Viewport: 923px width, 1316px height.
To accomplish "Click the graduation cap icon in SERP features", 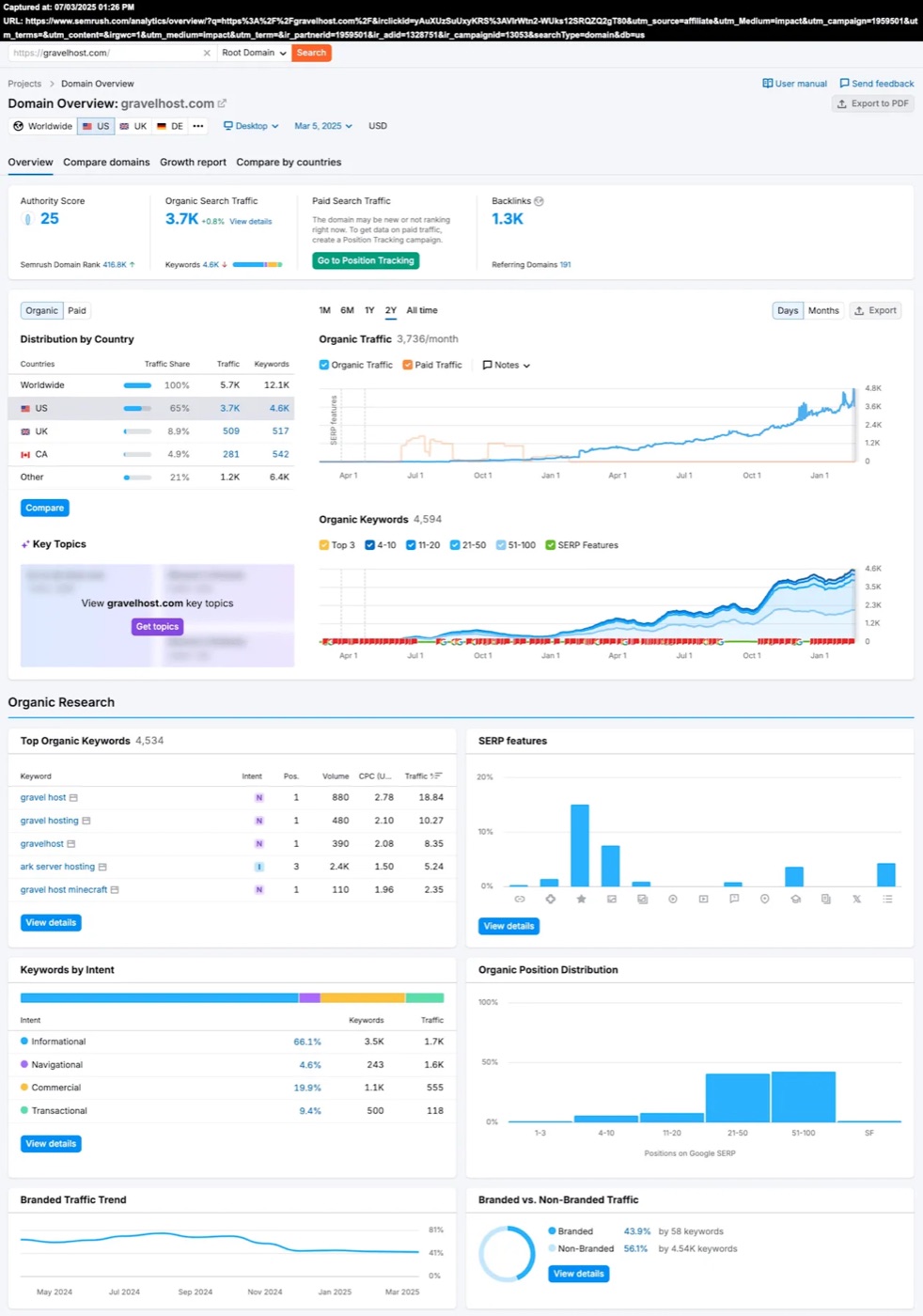I will click(x=795, y=900).
